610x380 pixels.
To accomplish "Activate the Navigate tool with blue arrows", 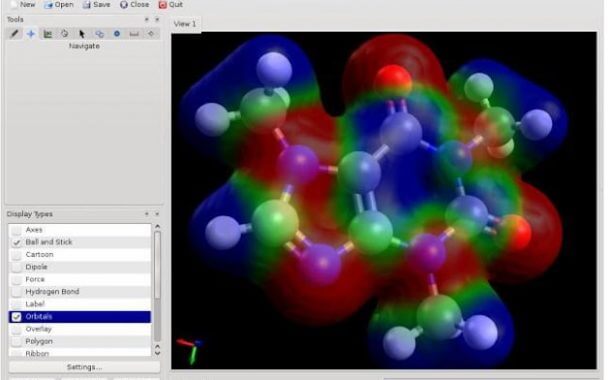I will pos(31,34).
